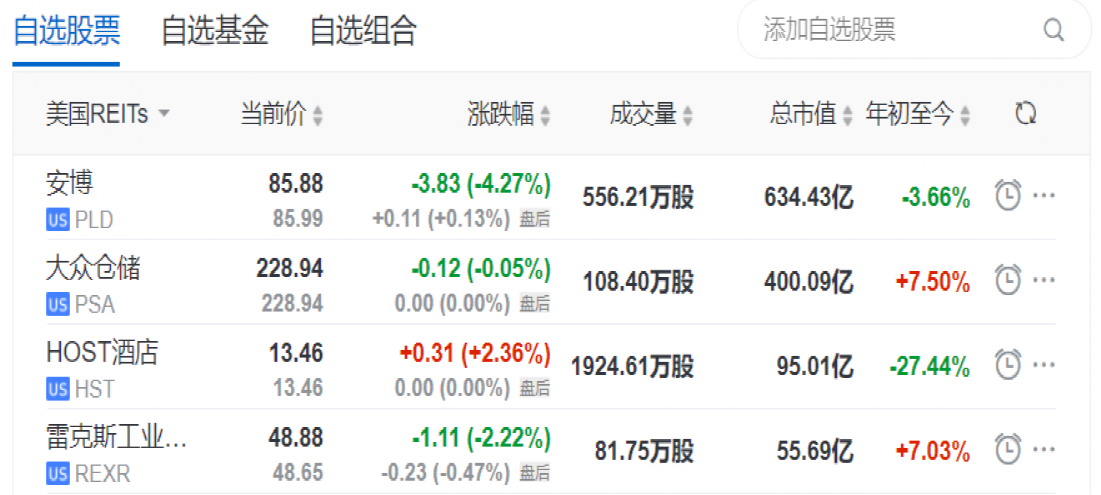Click 雷克斯工业 market cap 55.69亿

(816, 452)
